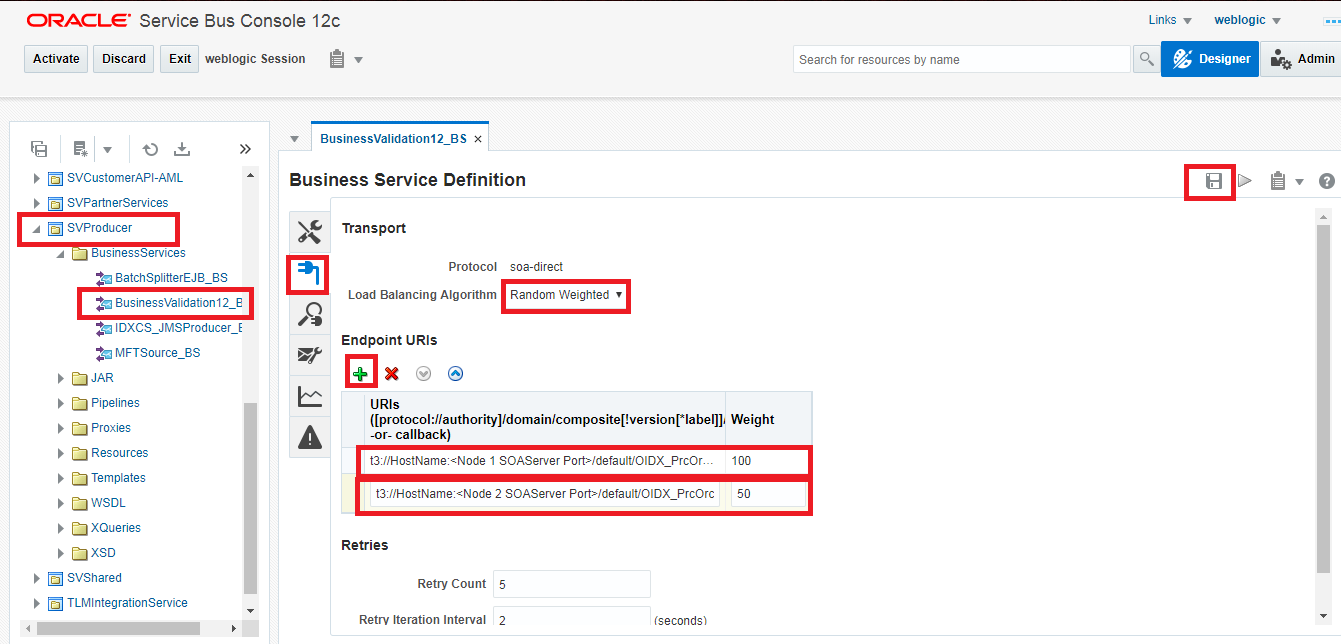Open the Load Balancing Algorithm dropdown
This screenshot has width=1341, height=644.
click(565, 296)
